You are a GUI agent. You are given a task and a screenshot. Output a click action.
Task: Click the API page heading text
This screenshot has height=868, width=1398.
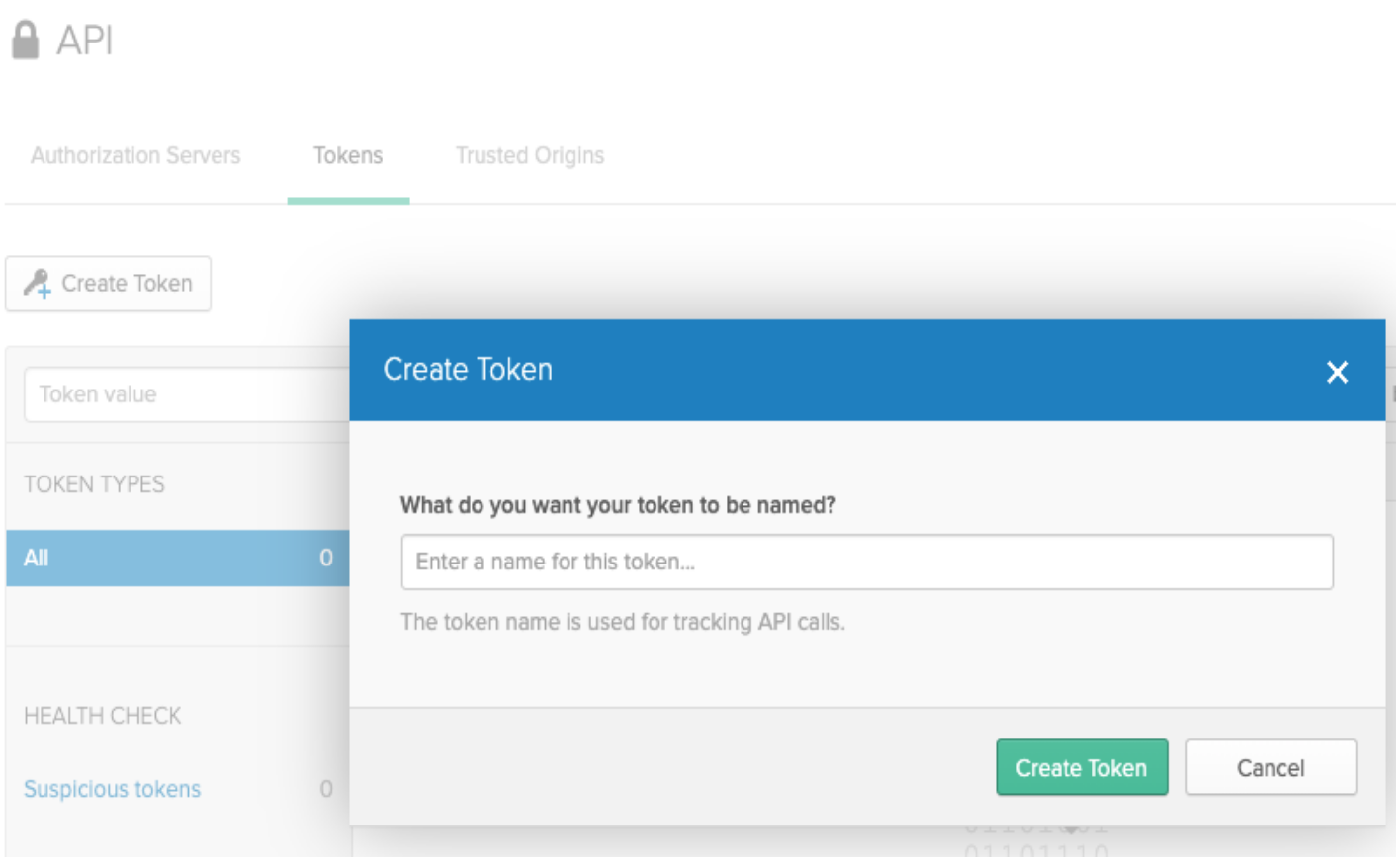click(85, 41)
